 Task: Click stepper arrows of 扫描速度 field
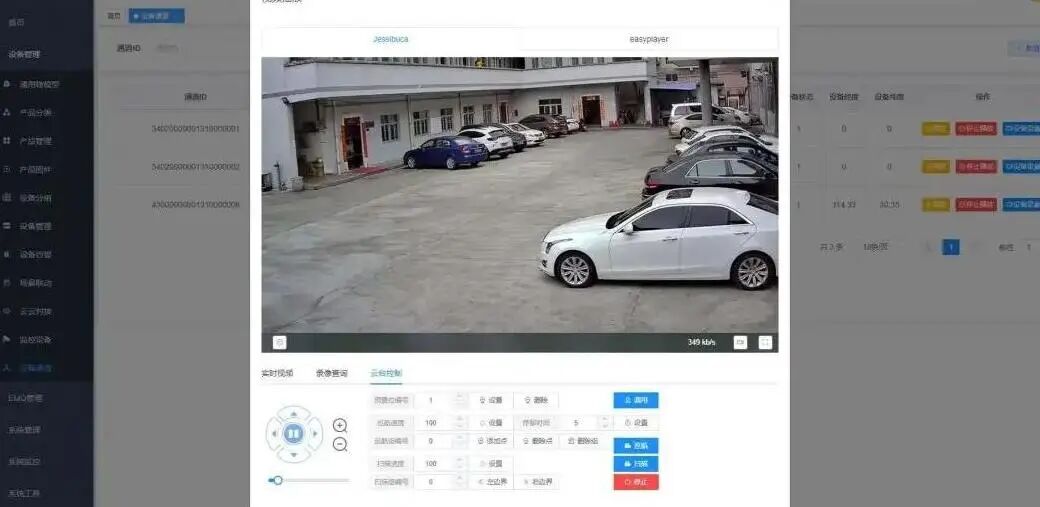coord(460,463)
